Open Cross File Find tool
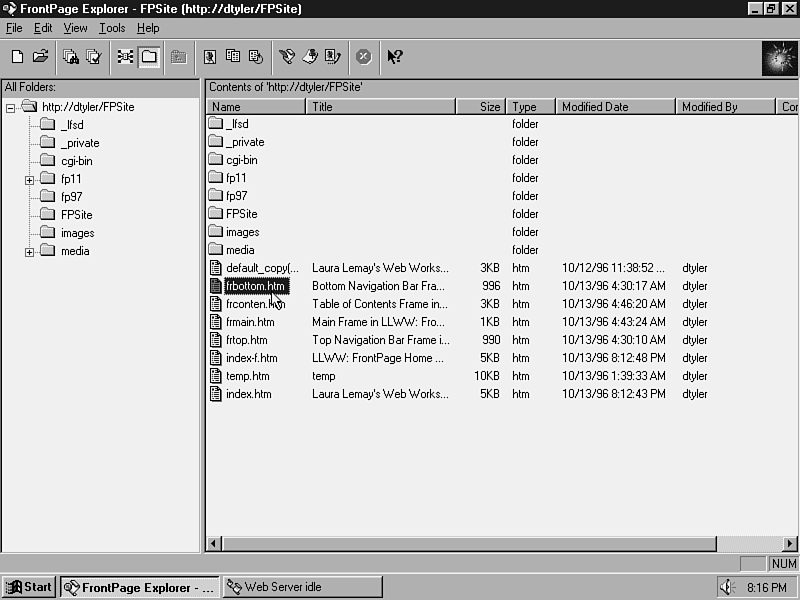This screenshot has height=600, width=800. pos(71,57)
